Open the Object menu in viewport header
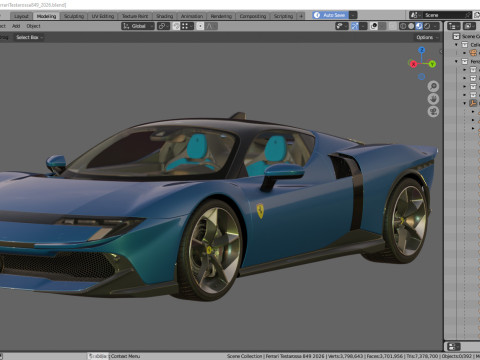This screenshot has width=480, height=360. 33,26
